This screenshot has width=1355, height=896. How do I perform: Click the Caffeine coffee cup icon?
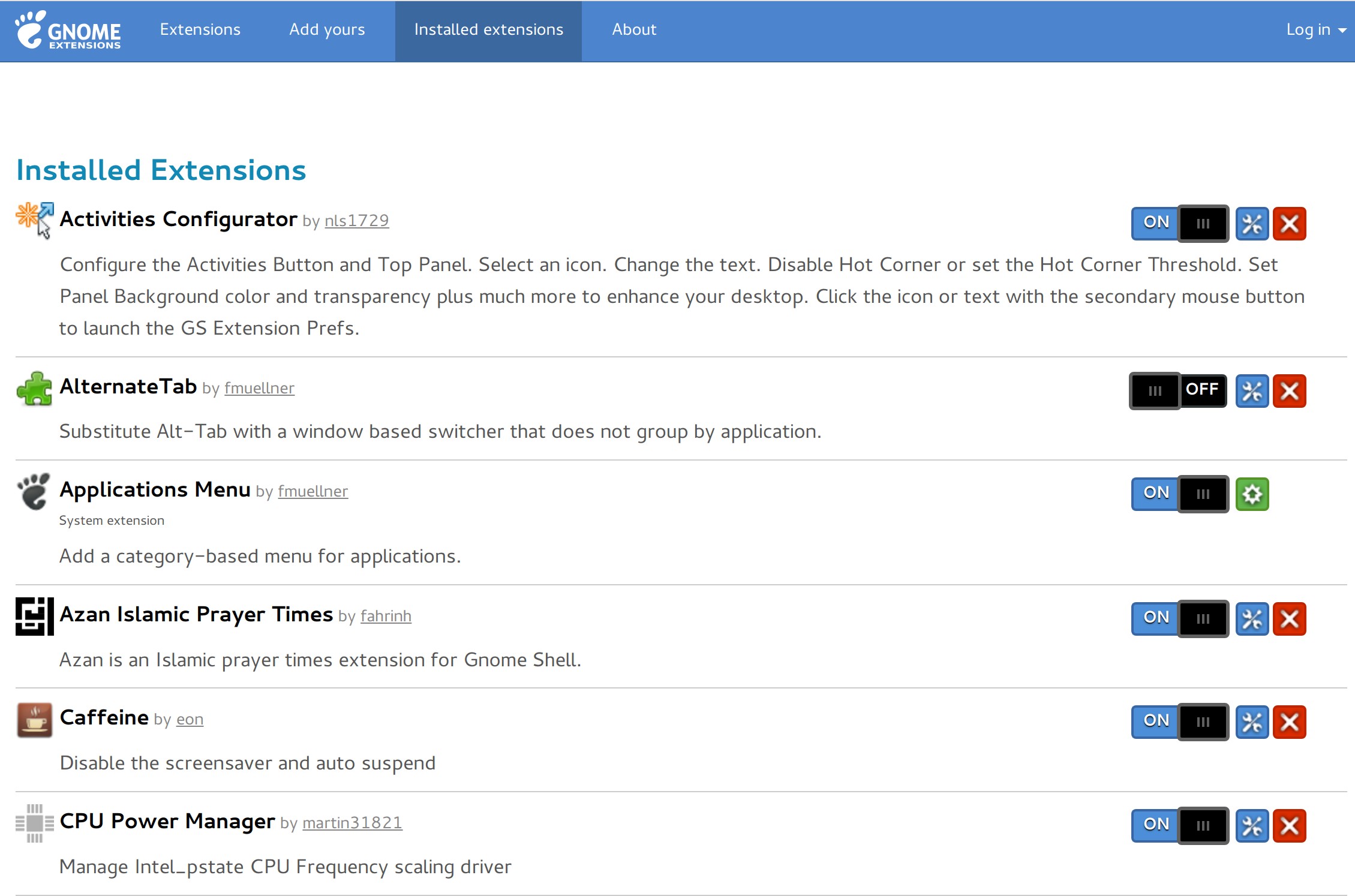(35, 720)
